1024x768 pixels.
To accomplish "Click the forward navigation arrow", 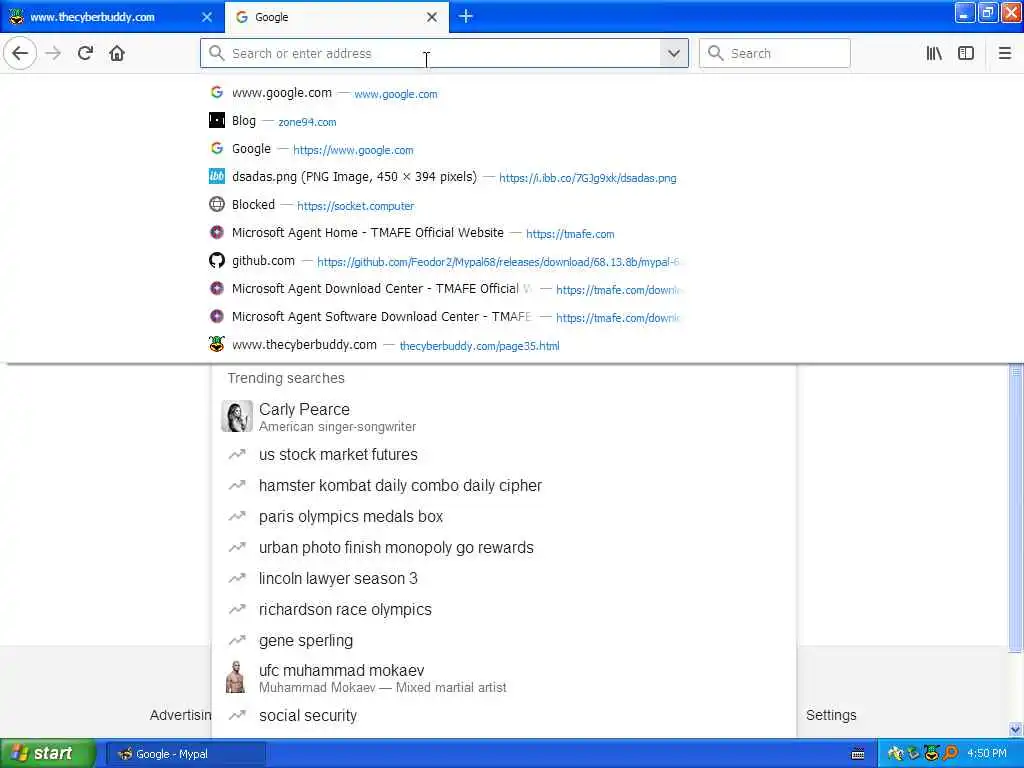I will [53, 53].
